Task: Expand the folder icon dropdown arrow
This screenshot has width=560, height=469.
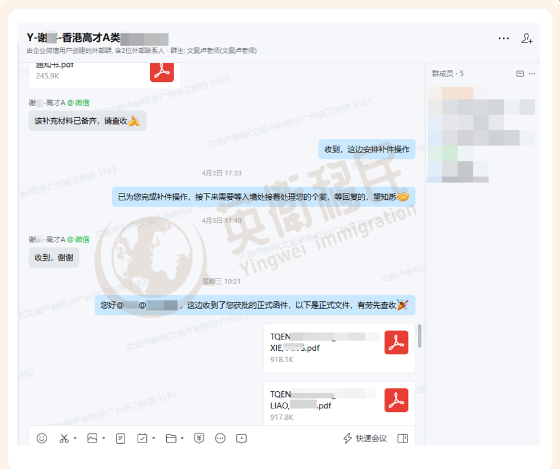Action: click(182, 438)
